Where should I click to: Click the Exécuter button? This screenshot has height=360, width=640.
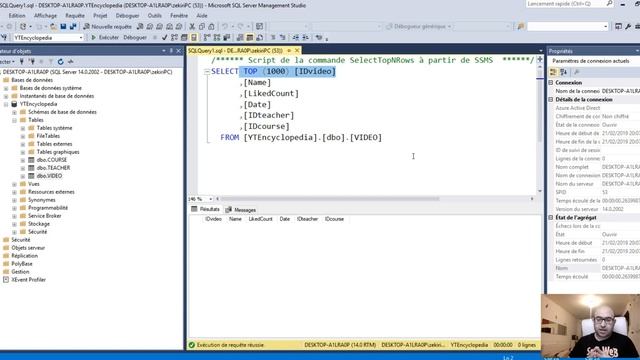(105, 38)
